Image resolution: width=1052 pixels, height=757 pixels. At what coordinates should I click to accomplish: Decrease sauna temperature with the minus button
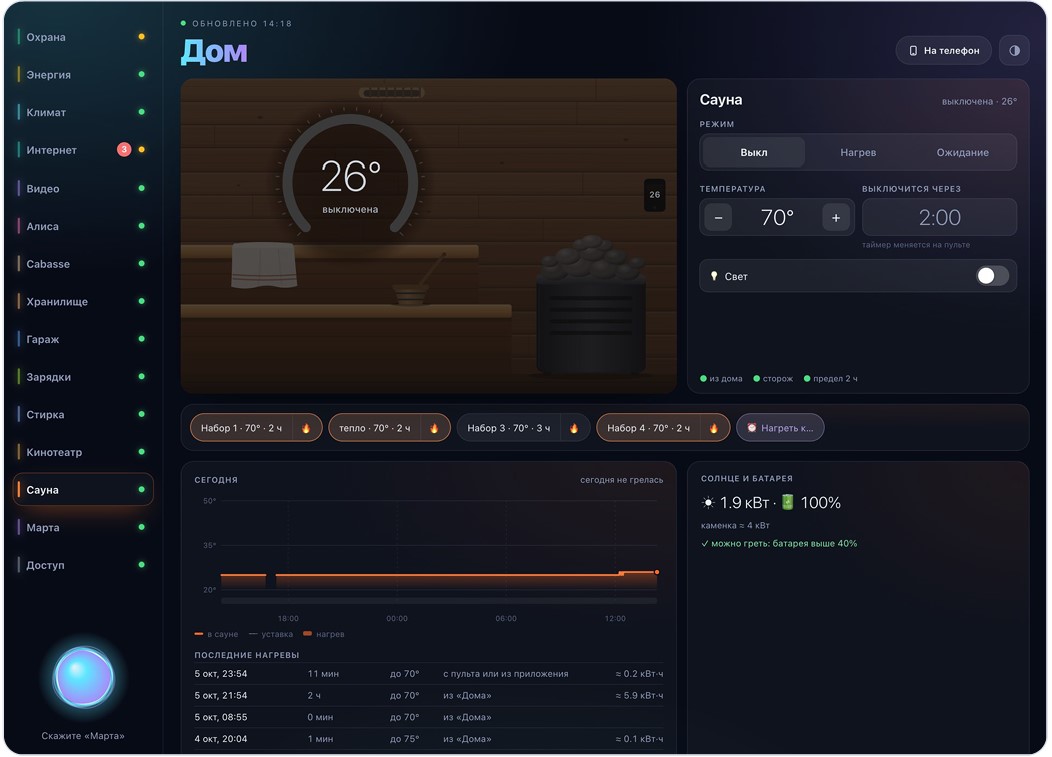pos(719,217)
